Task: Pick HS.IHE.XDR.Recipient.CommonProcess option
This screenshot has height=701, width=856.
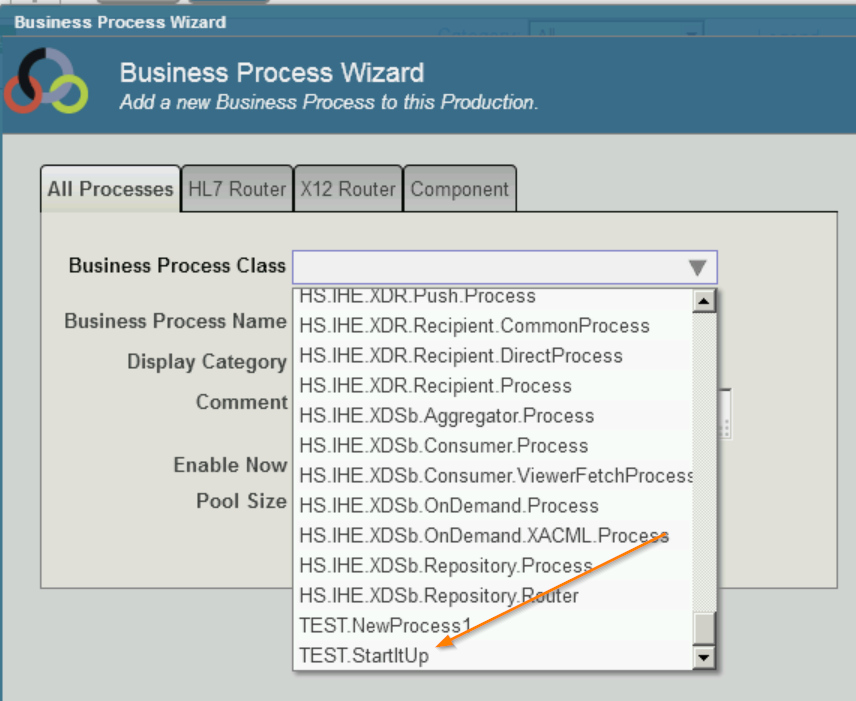Action: (x=474, y=326)
